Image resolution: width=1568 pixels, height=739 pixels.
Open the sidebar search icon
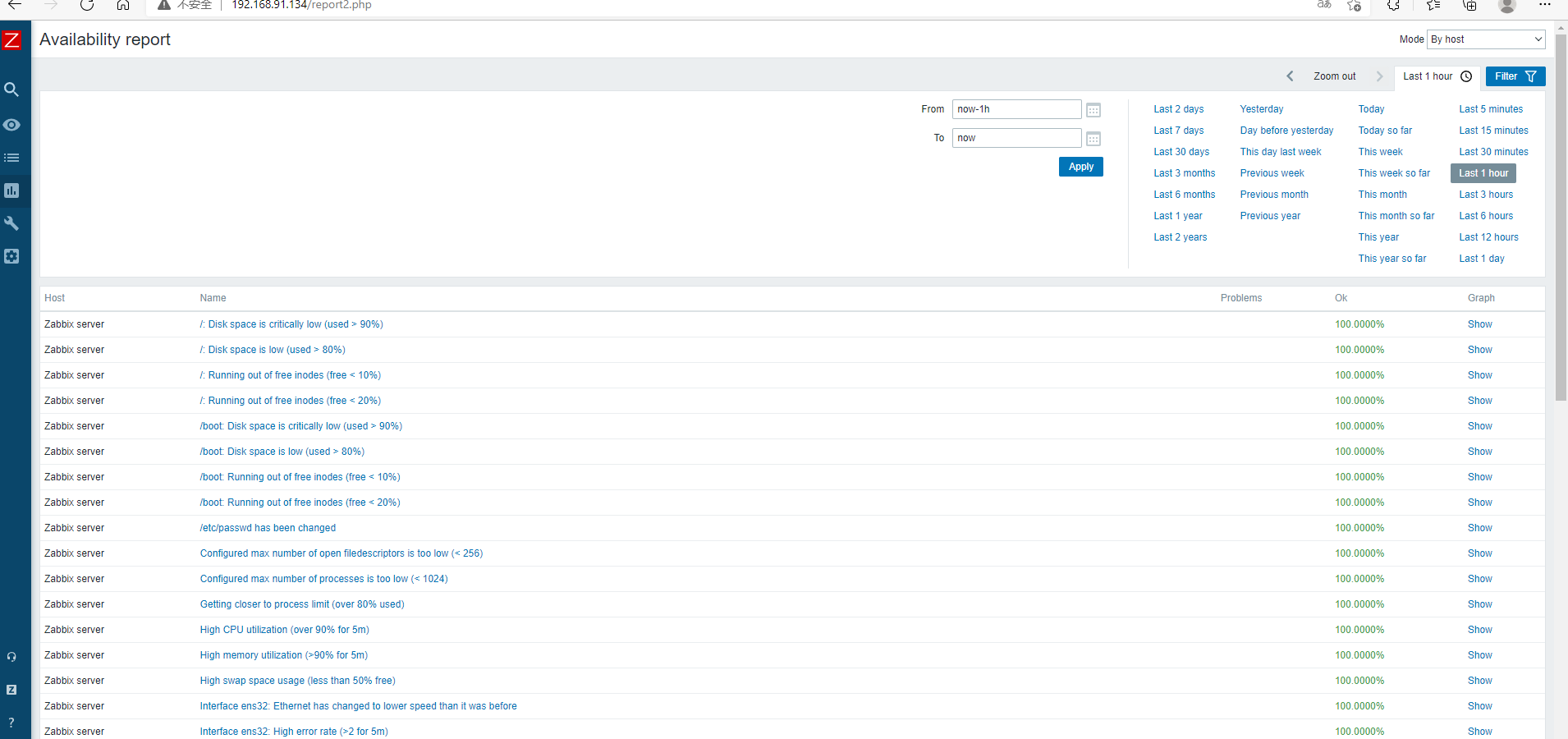[11, 90]
